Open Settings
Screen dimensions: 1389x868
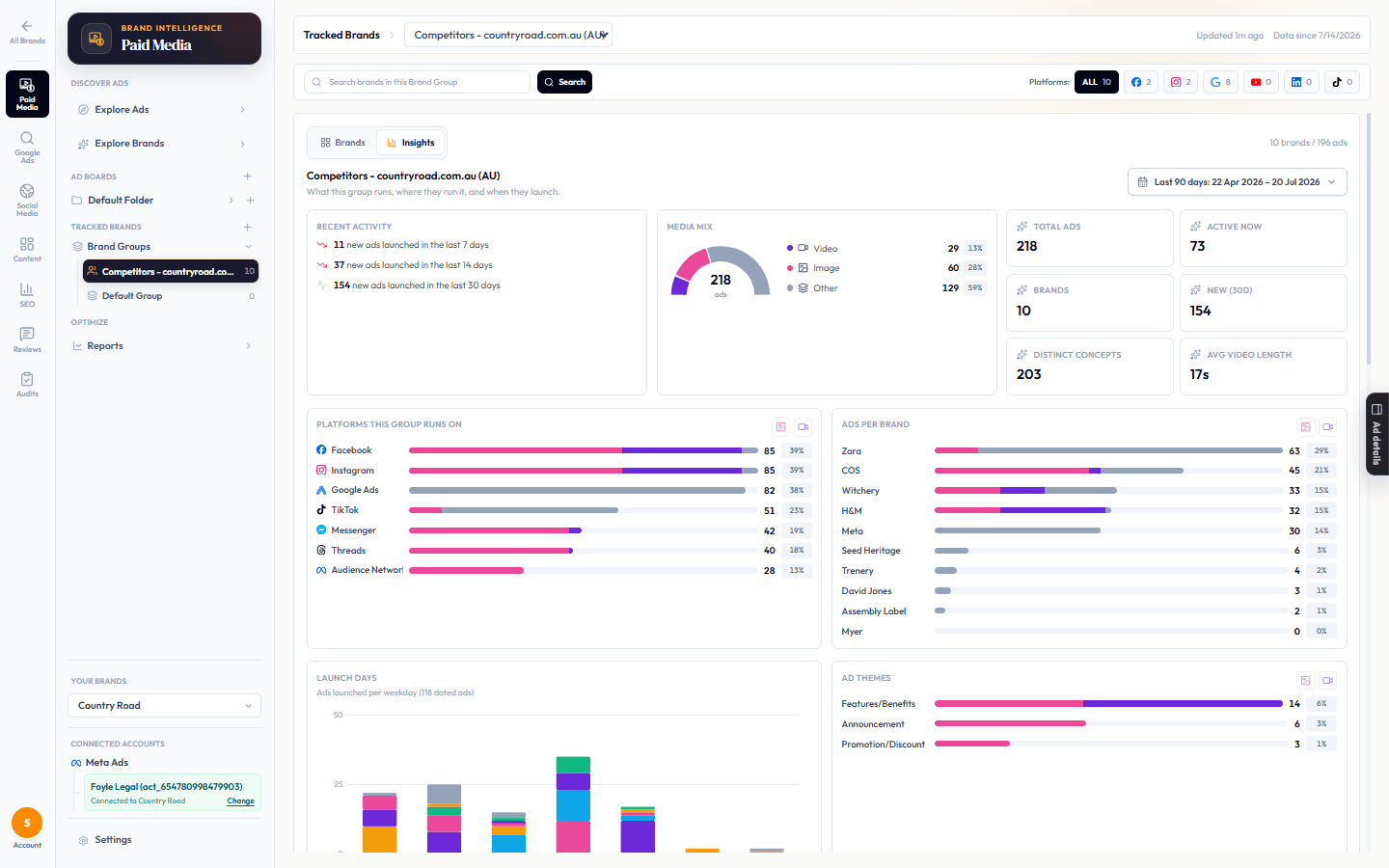pos(113,840)
